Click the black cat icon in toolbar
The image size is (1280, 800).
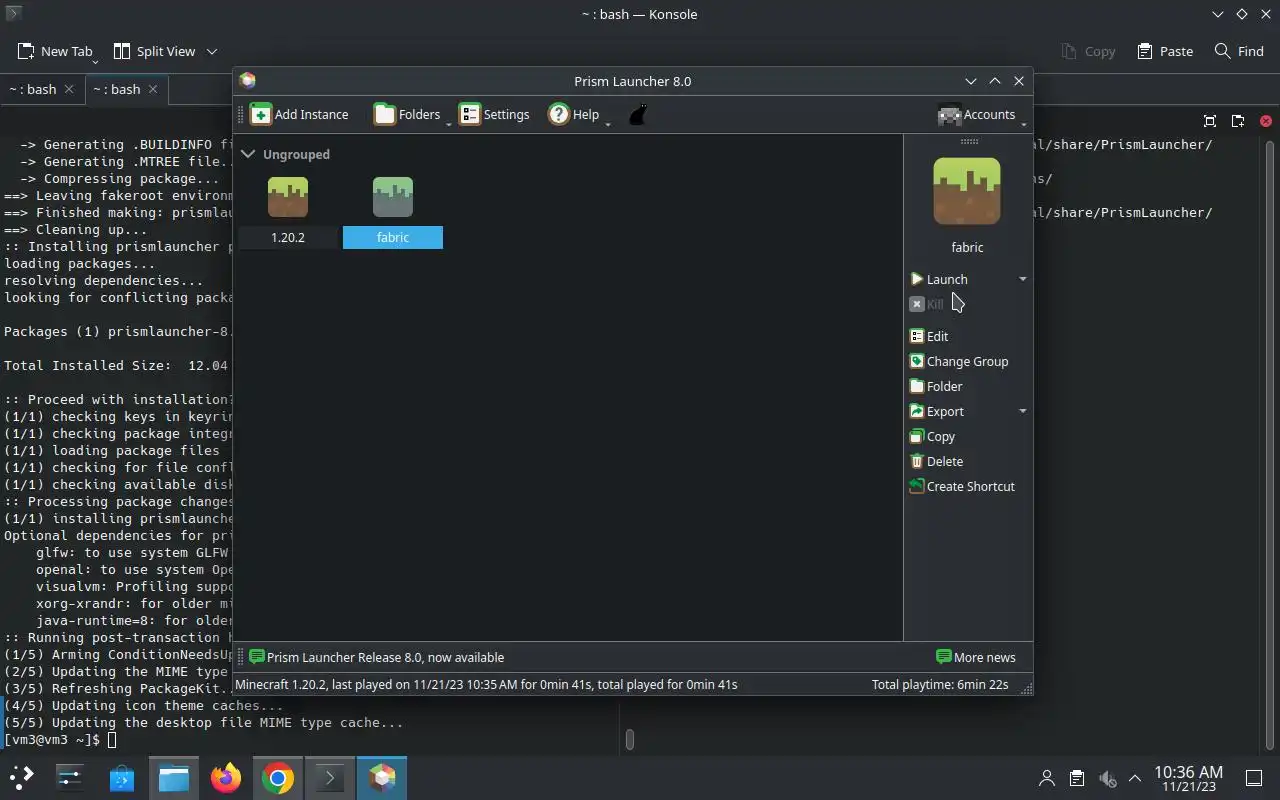(638, 114)
